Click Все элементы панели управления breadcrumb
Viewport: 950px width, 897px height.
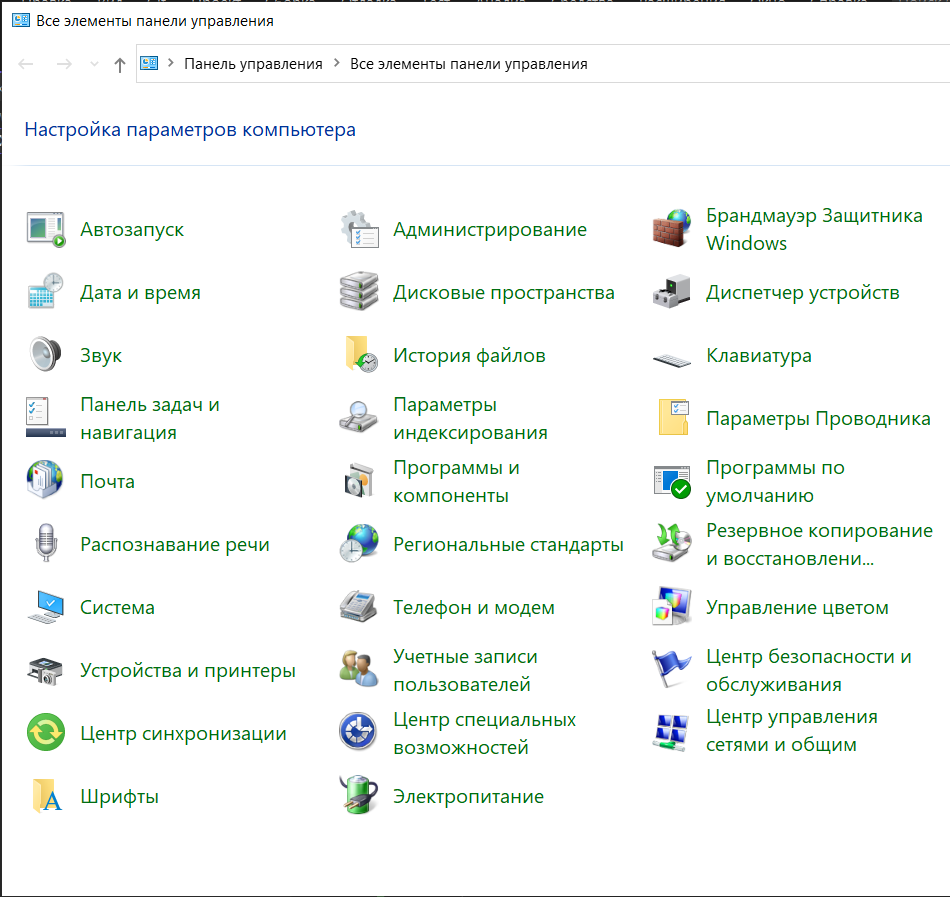(469, 64)
